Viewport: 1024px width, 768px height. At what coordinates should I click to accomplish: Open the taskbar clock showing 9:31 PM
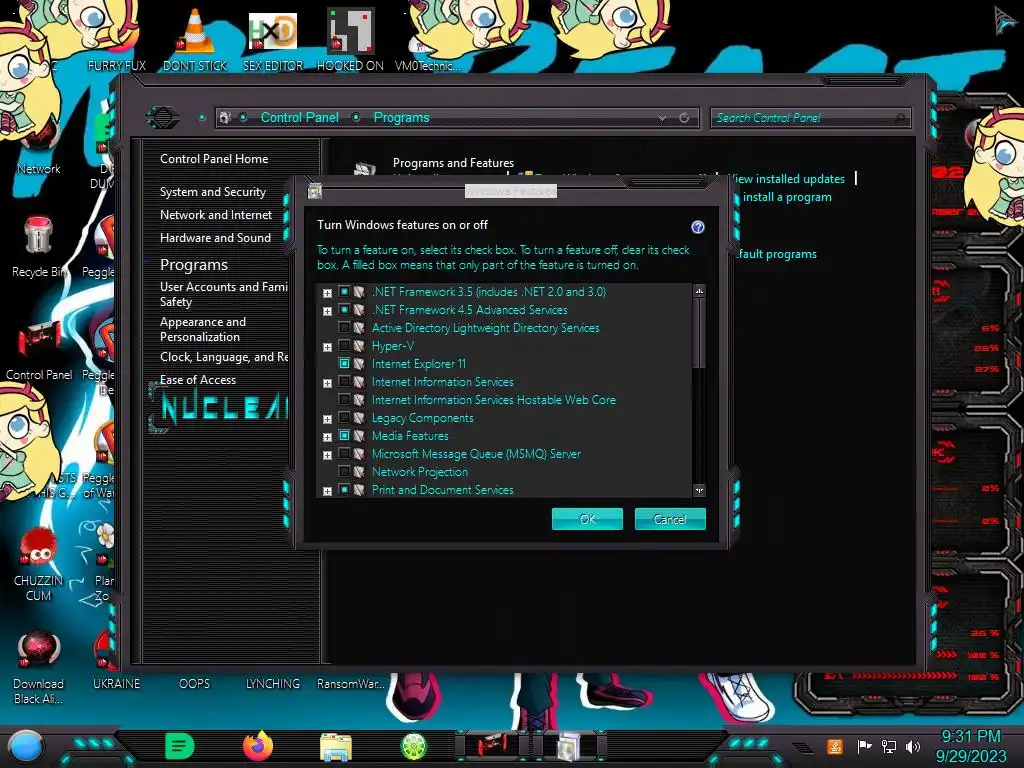pos(970,746)
